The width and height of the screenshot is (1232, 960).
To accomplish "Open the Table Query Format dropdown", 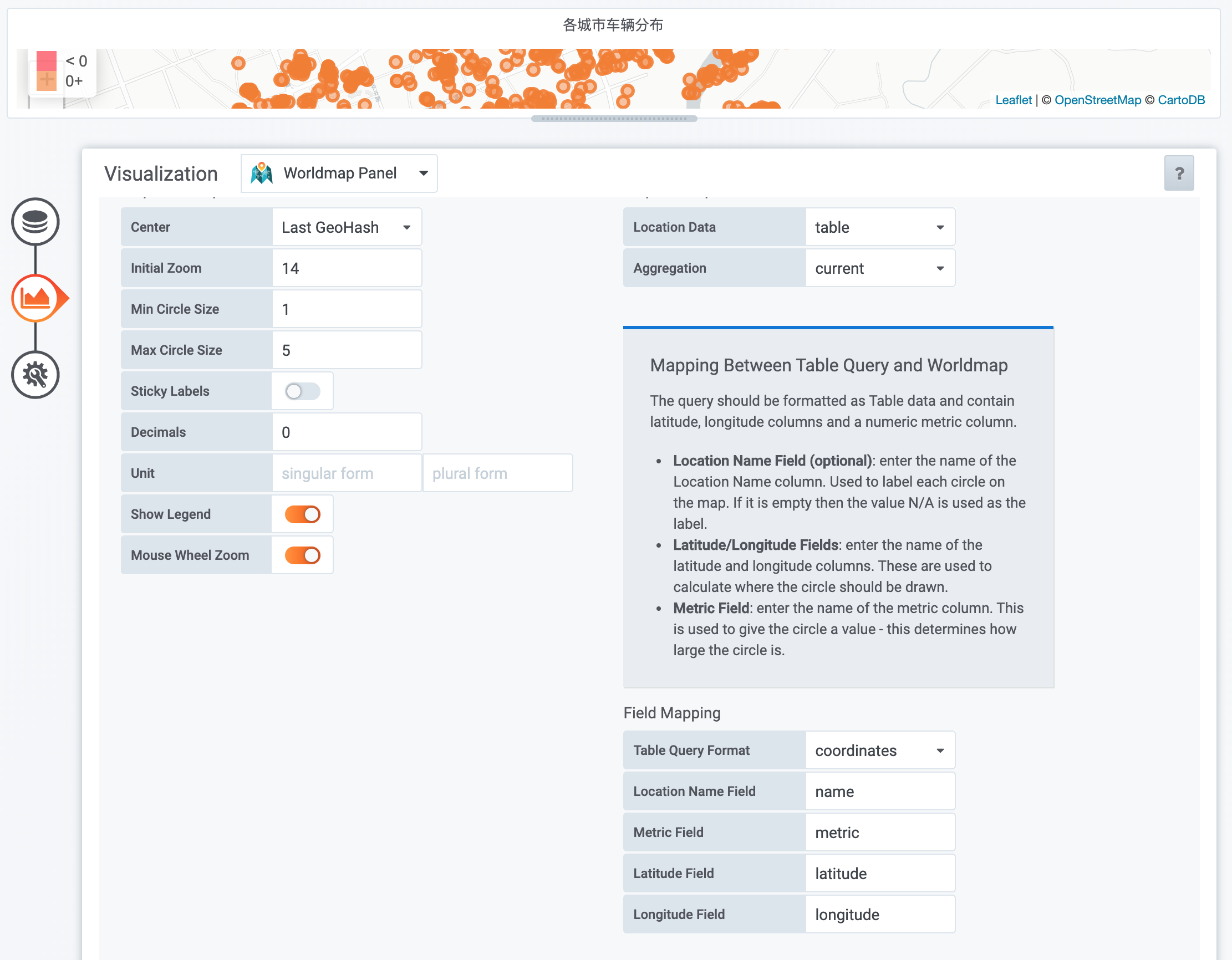I will [879, 750].
